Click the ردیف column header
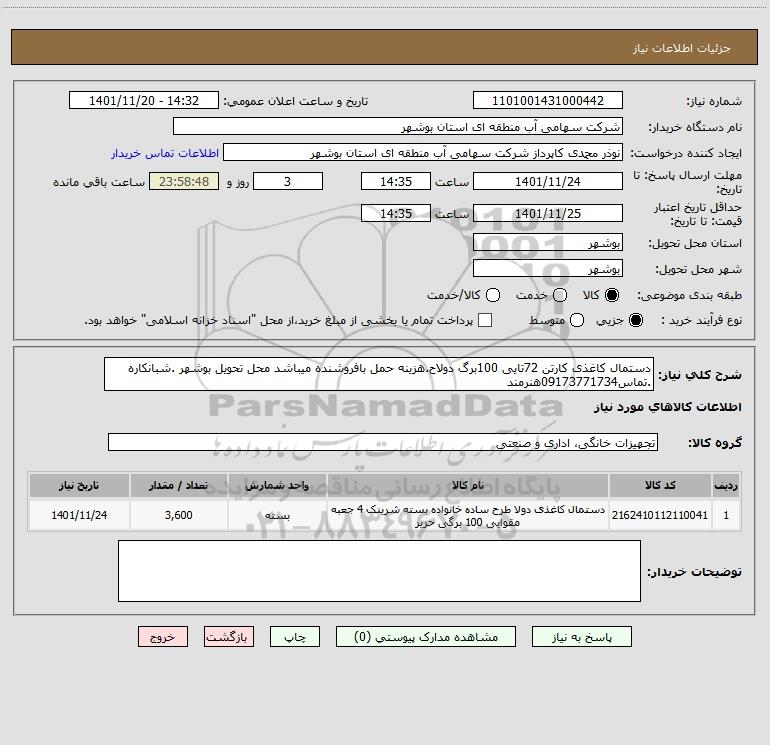The width and height of the screenshot is (770, 745). pos(726,485)
